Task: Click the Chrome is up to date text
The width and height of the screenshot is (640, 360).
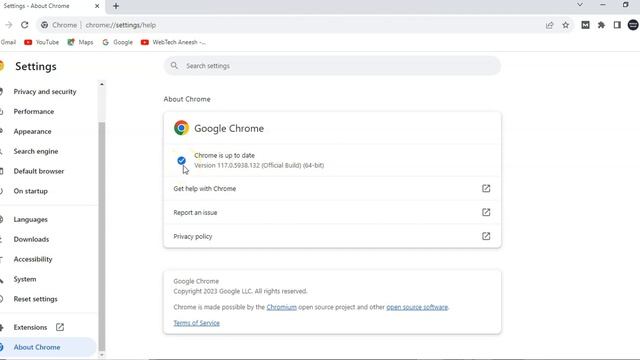Action: click(224, 156)
